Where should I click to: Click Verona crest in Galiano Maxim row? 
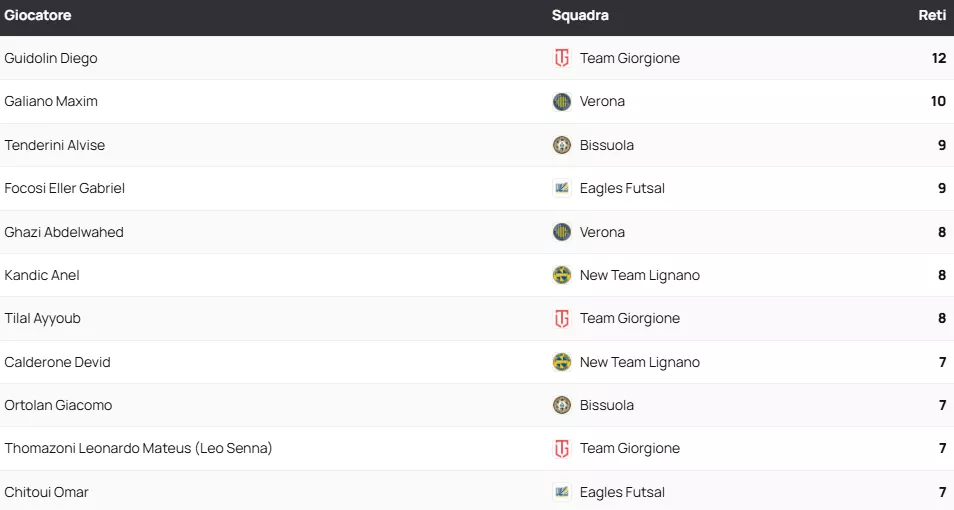tap(562, 101)
